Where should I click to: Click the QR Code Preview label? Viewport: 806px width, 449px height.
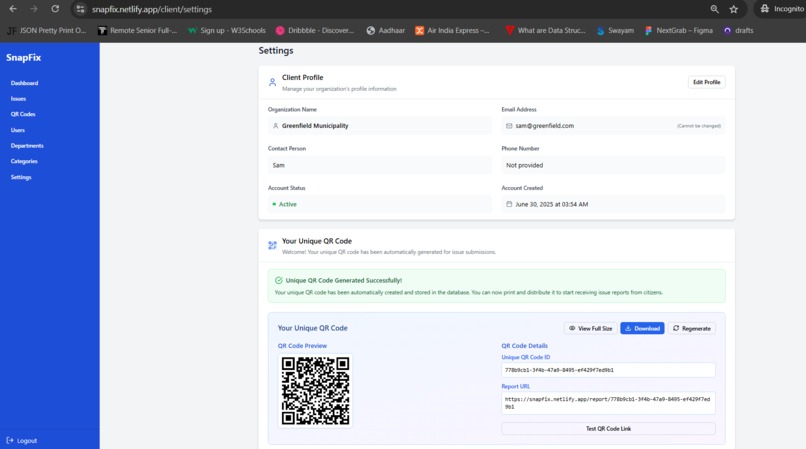click(x=302, y=346)
